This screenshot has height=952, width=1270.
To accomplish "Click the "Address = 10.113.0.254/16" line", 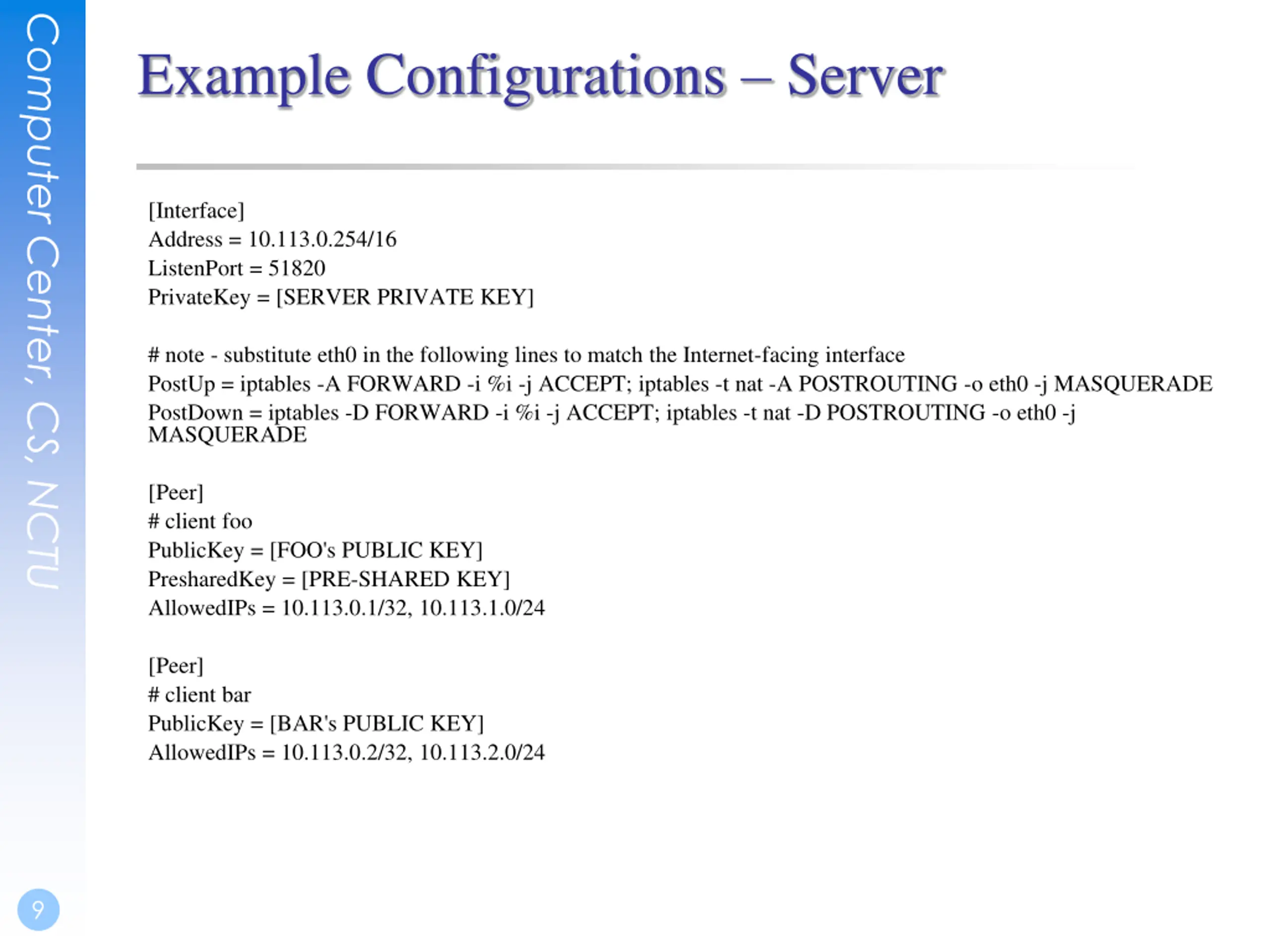I will [x=272, y=239].
